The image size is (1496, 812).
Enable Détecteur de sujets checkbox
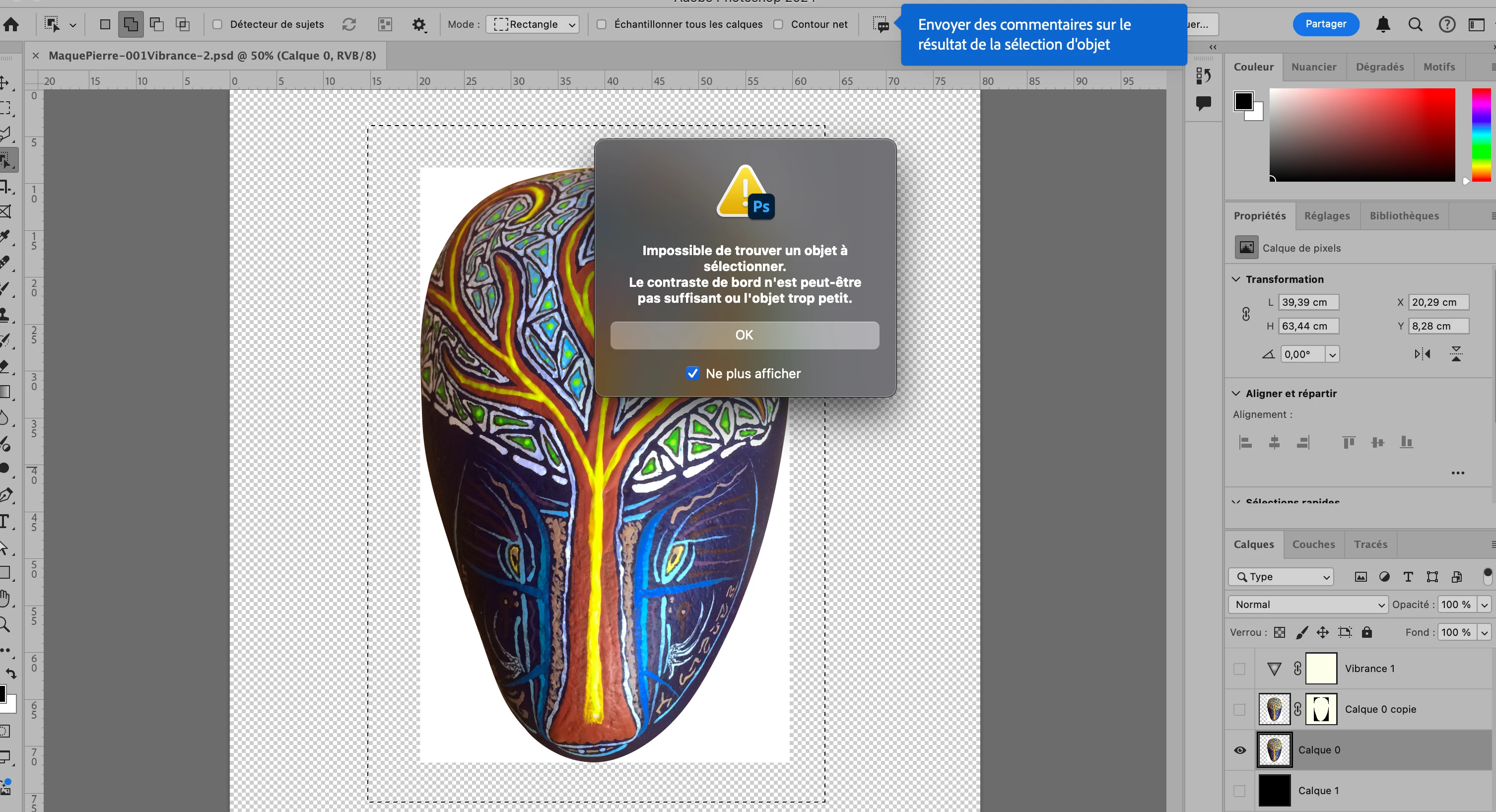pyautogui.click(x=217, y=24)
